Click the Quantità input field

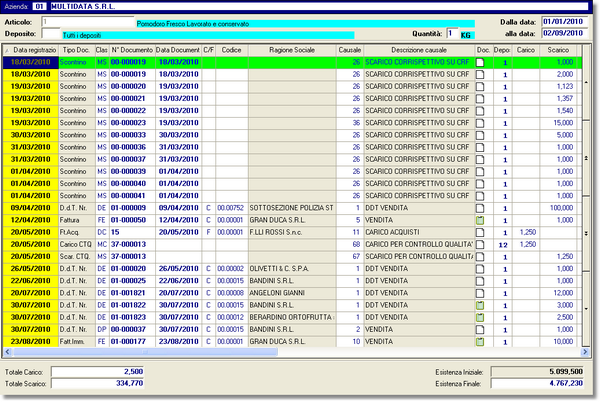[452, 34]
